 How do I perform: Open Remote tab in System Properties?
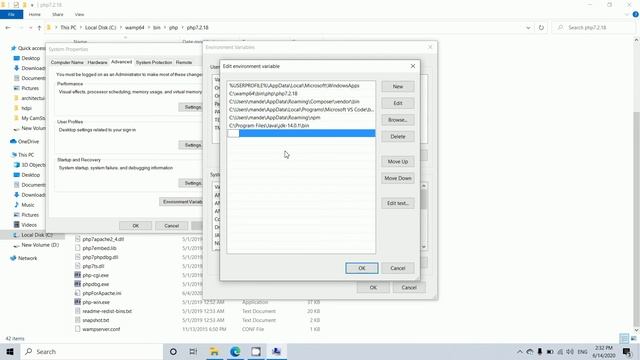coord(184,62)
